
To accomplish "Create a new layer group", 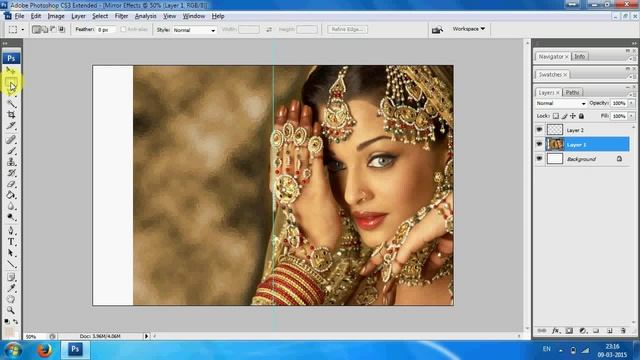I will [596, 331].
